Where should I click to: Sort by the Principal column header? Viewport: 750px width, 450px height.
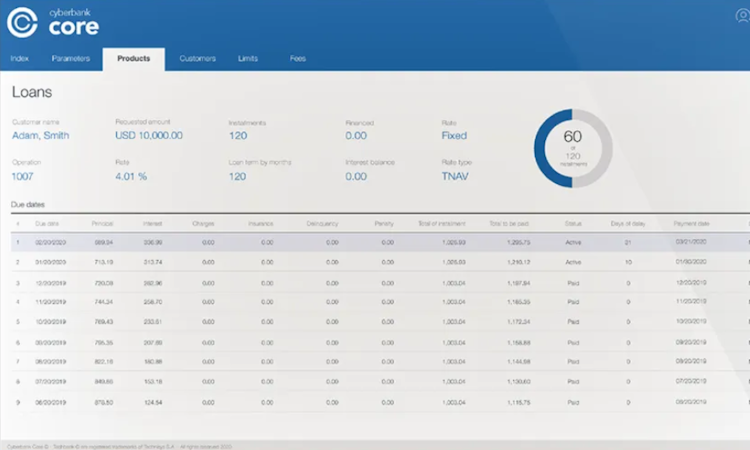[x=102, y=223]
